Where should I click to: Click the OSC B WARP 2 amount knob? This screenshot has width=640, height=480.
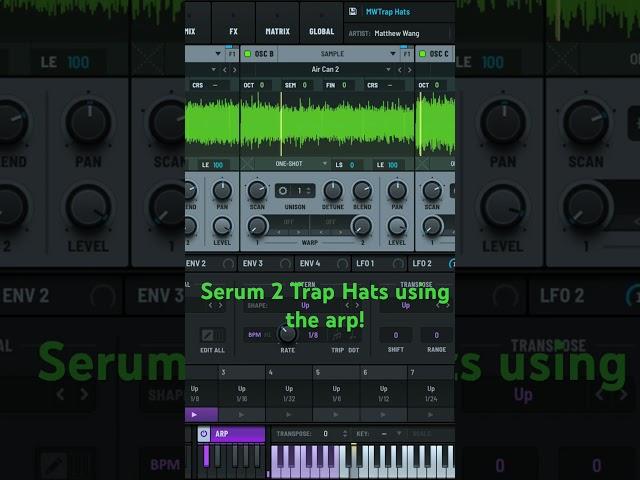click(362, 226)
